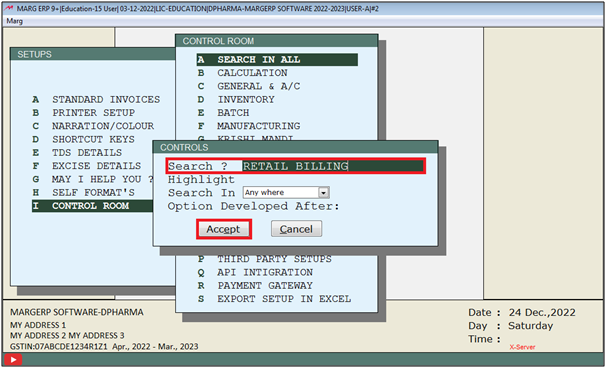Select MAY I HELP YOU in Setups
607x368 pixels.
pyautogui.click(x=102, y=179)
